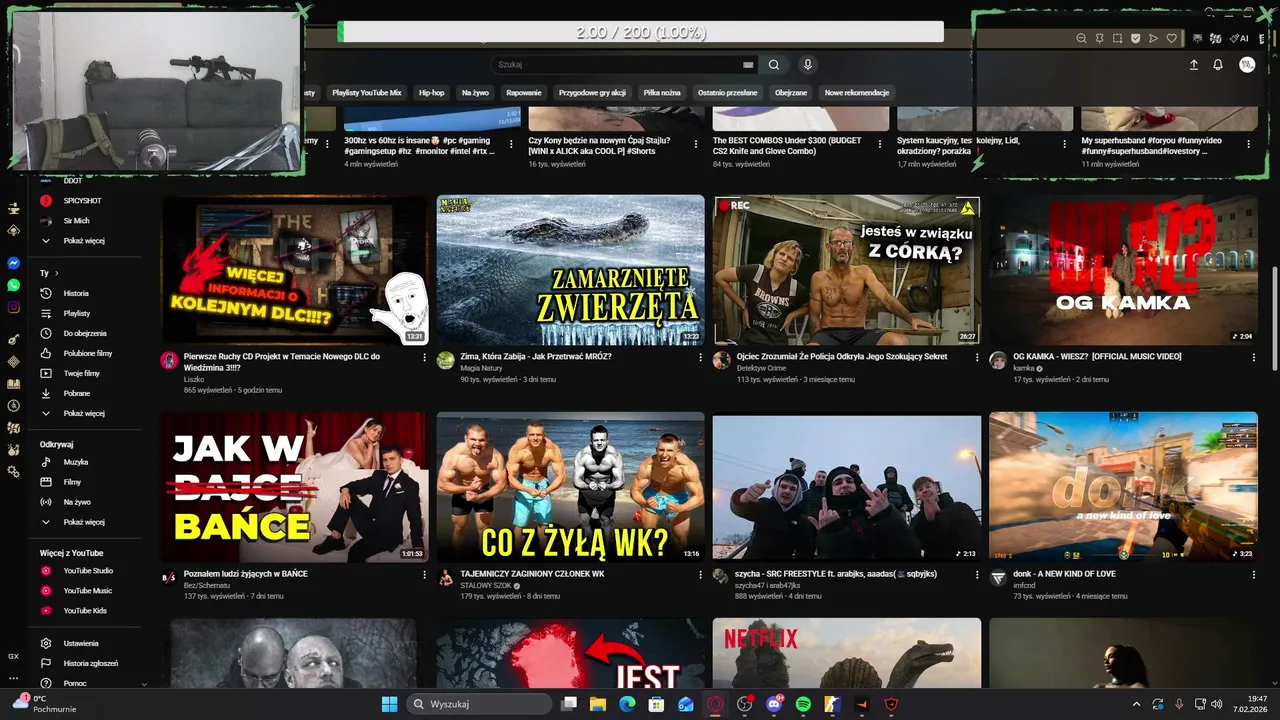Open options menu for donk video

(x=1254, y=574)
